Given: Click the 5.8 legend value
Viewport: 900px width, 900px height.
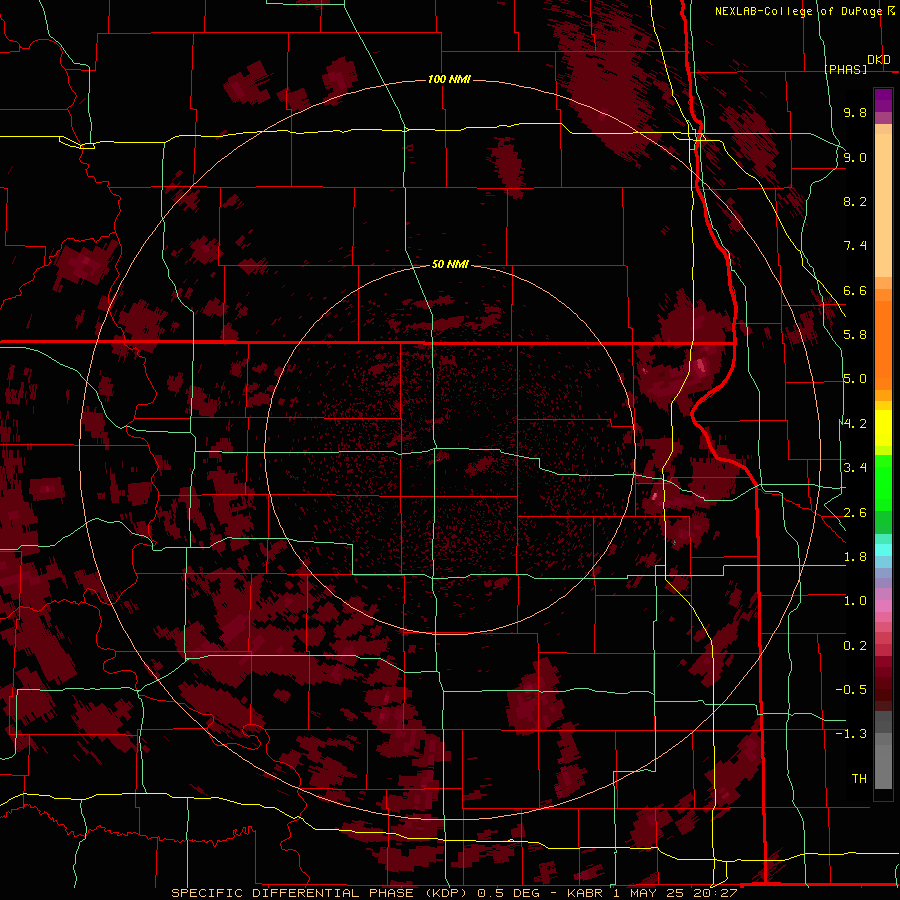Looking at the screenshot, I should pyautogui.click(x=855, y=335).
